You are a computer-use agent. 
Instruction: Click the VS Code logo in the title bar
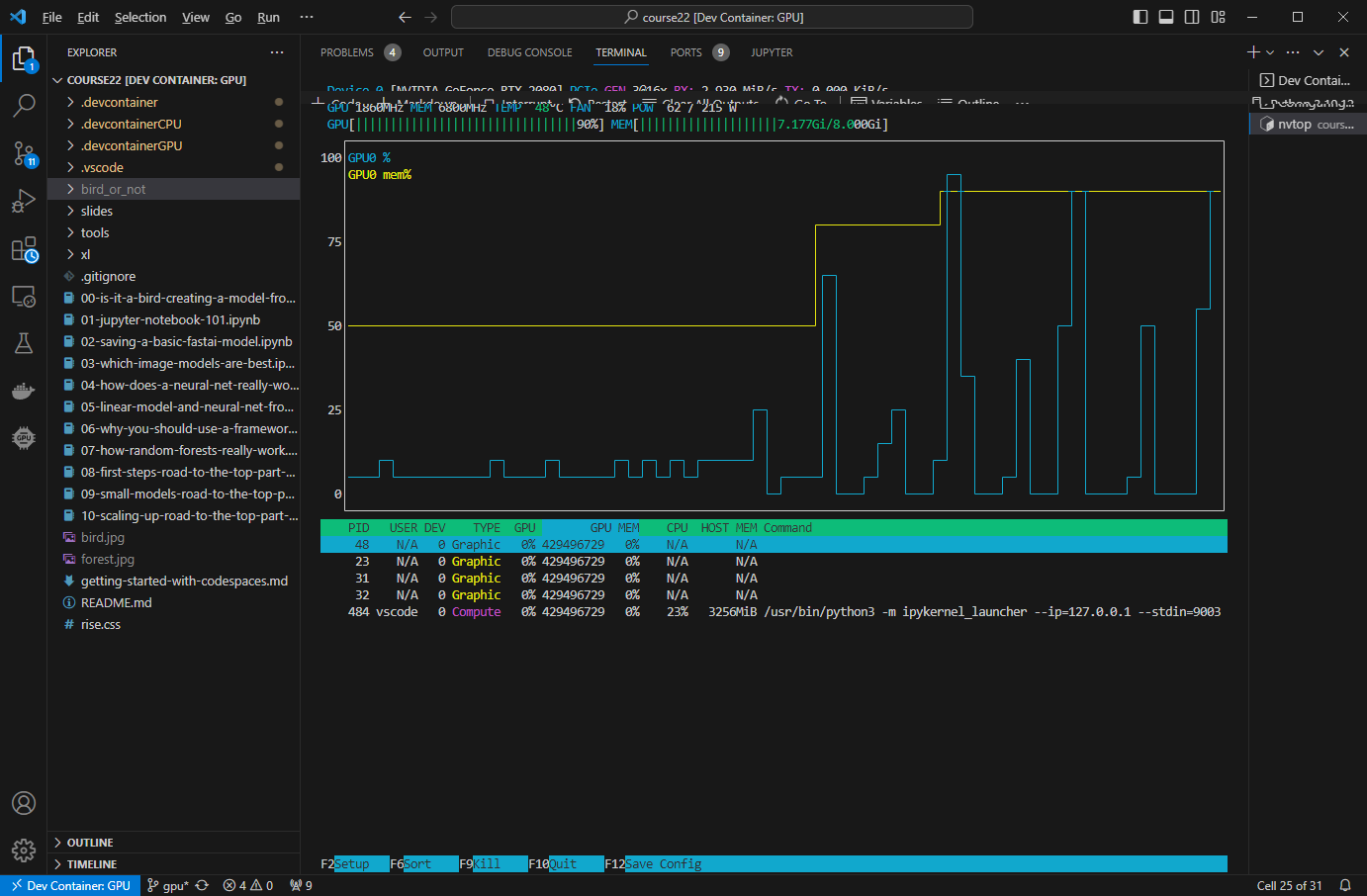18,17
